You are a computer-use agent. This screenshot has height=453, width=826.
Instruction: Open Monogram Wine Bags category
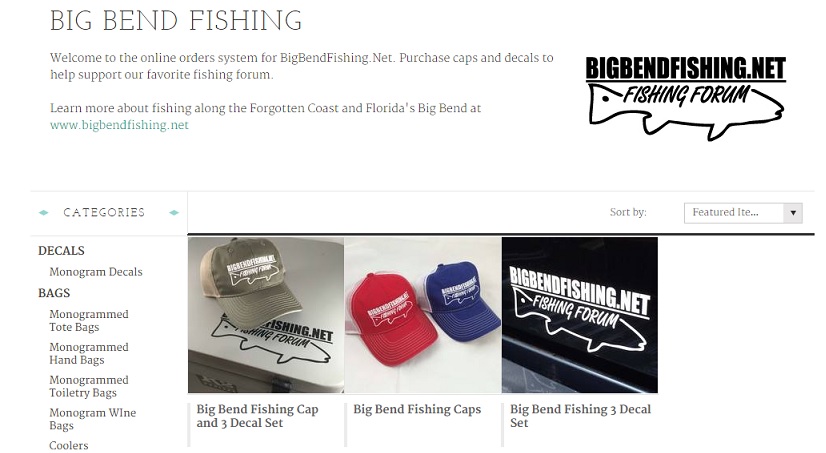click(x=92, y=419)
